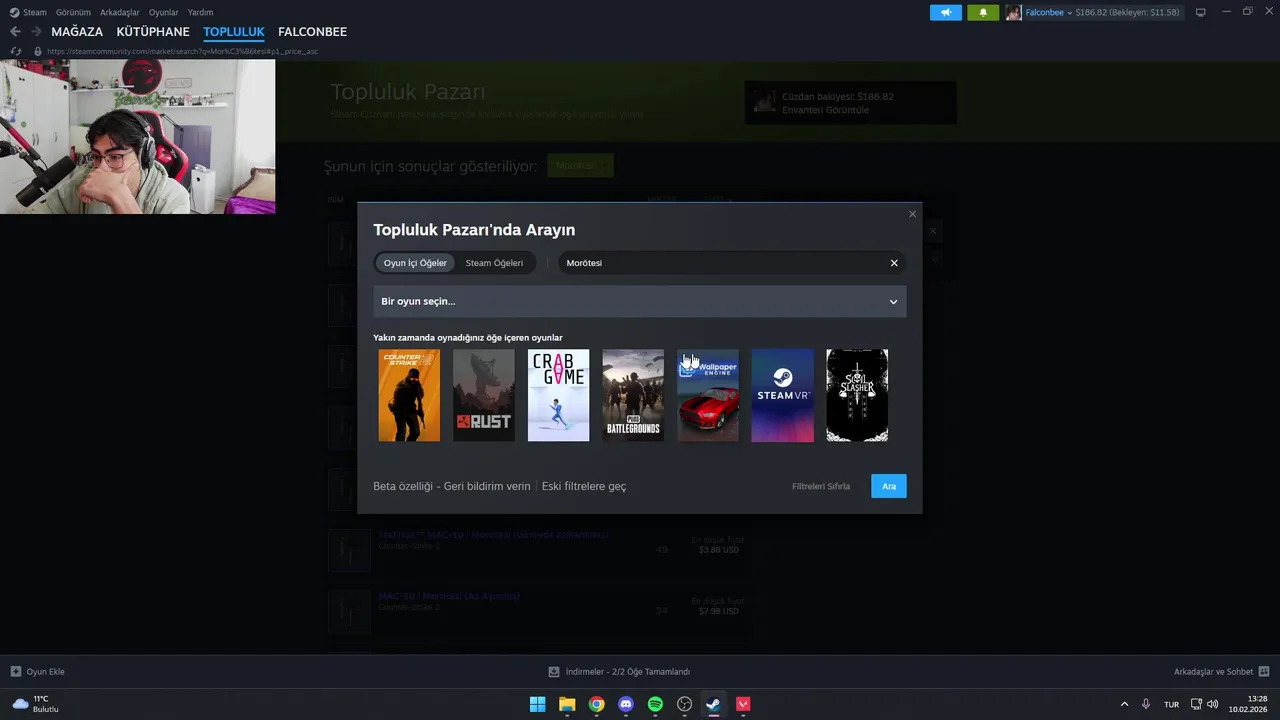
Task: Switch with Eski filtrelere geç link
Action: point(584,486)
